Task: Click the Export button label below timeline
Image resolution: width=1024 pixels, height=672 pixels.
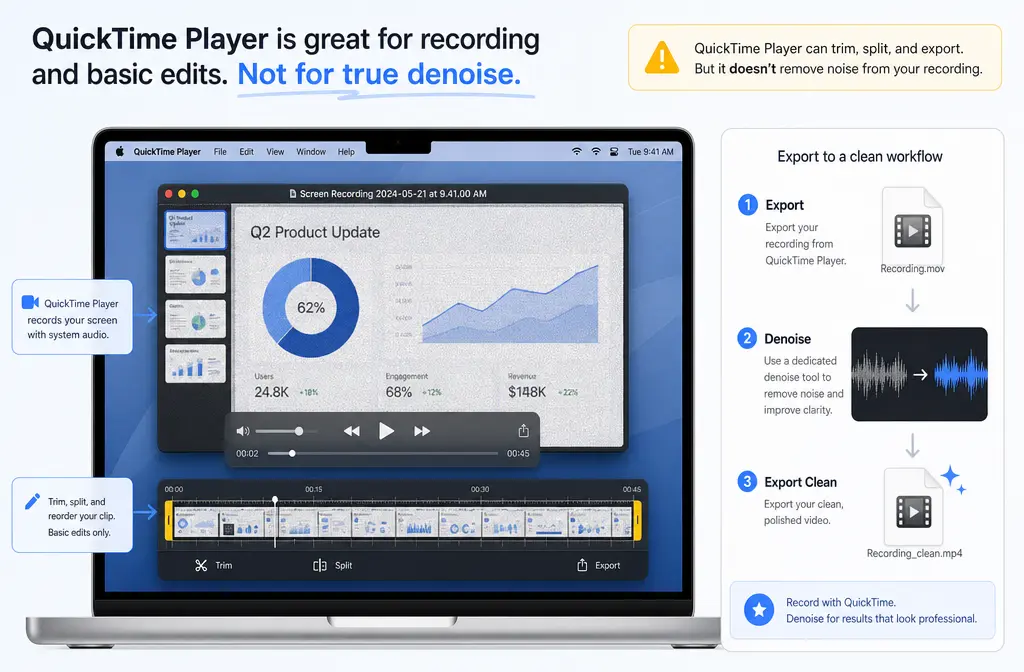Action: click(607, 566)
